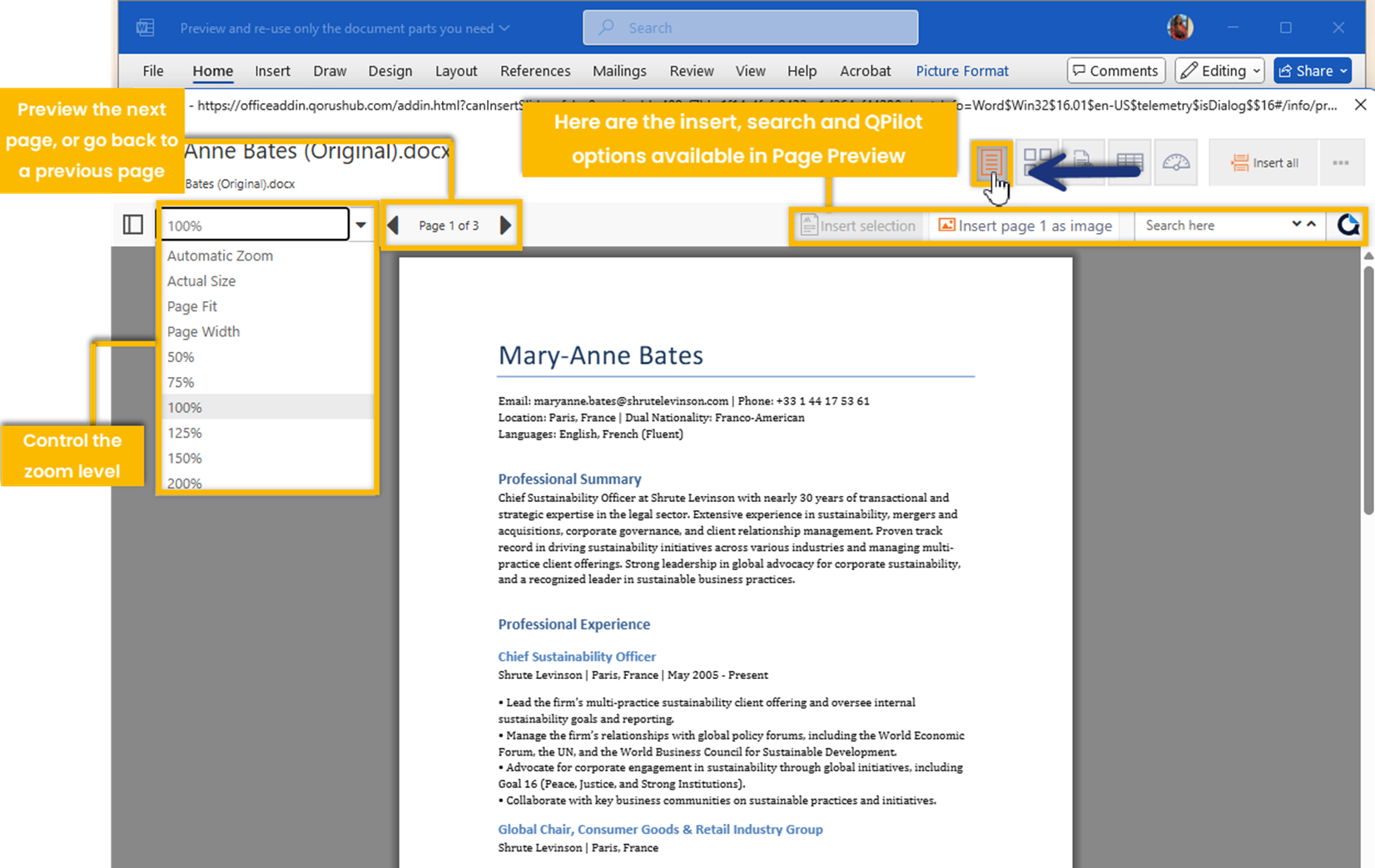Click the Mary-Anne Bates heading in preview
Screen dimensions: 1375x868
pyautogui.click(x=600, y=355)
